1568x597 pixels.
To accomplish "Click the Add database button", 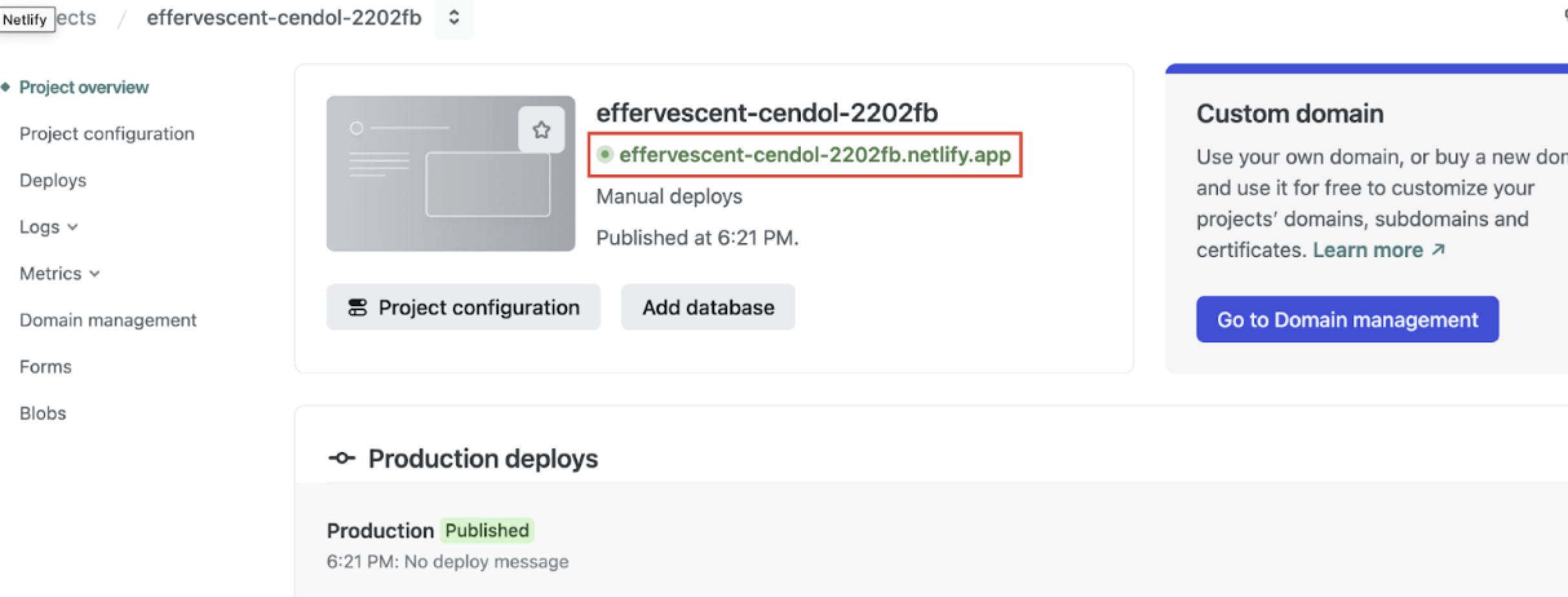I will click(x=708, y=307).
